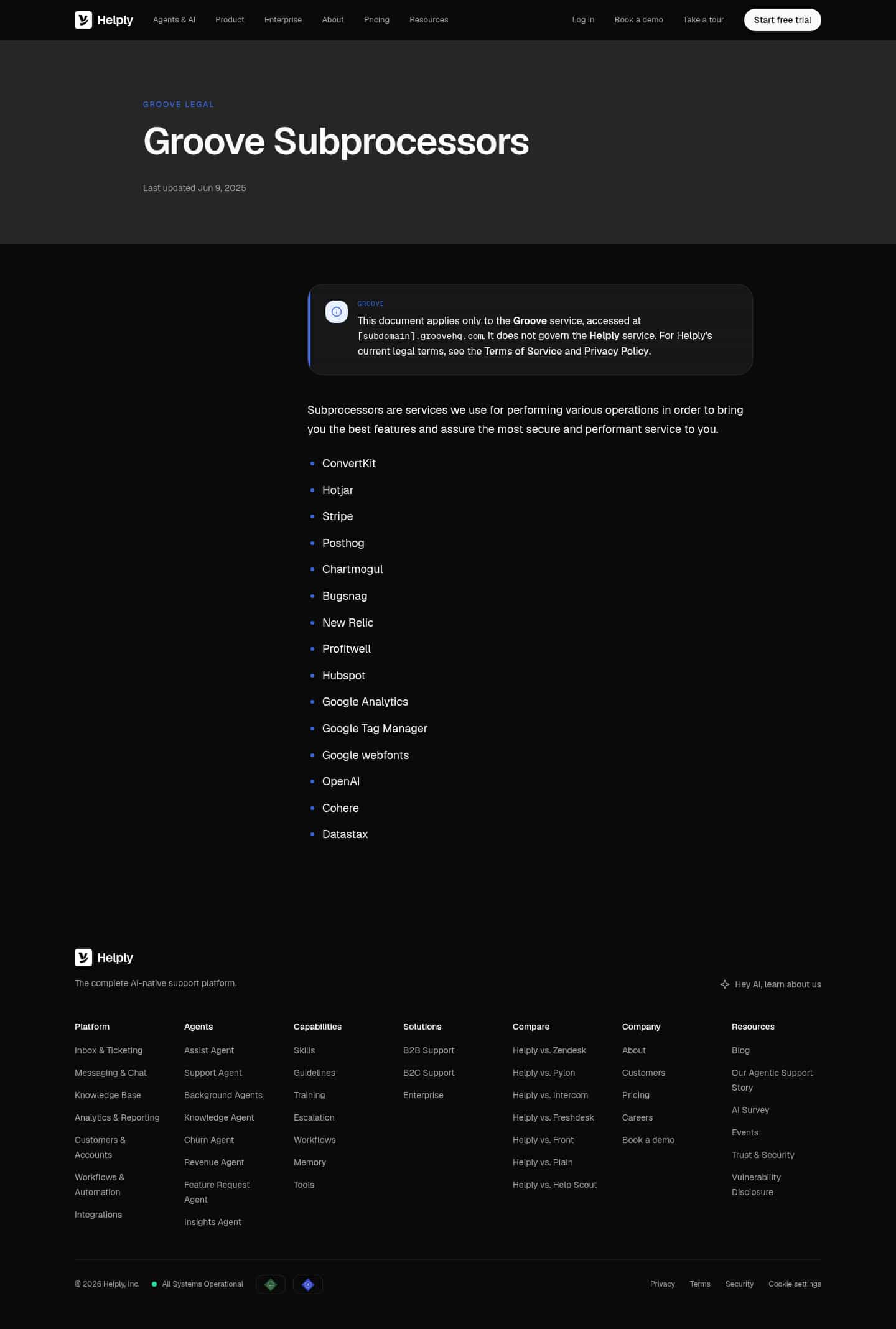Click the Helply logo in the footer
The height and width of the screenshot is (1329, 896).
104,958
